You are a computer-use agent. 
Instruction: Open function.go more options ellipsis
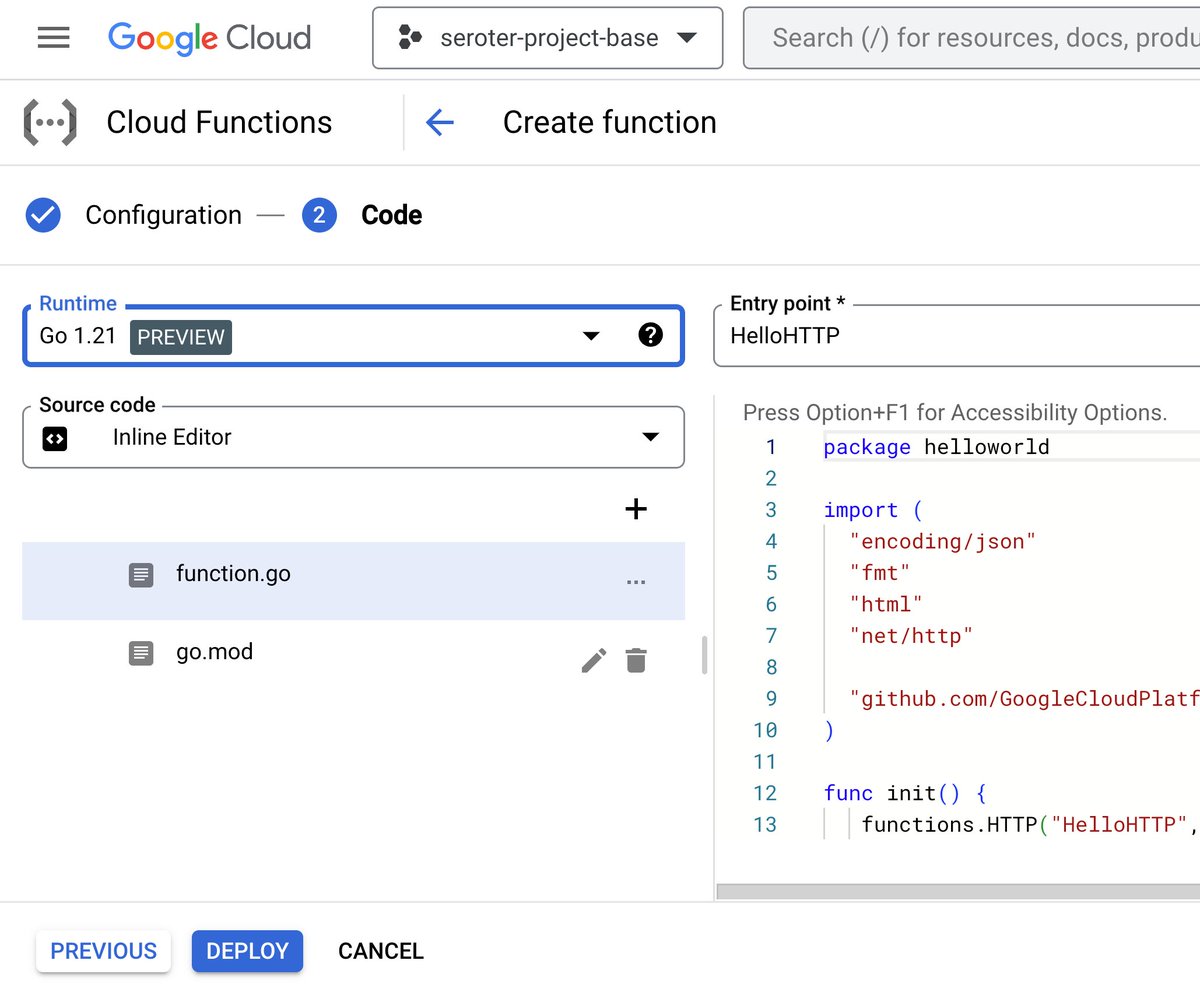tap(636, 581)
